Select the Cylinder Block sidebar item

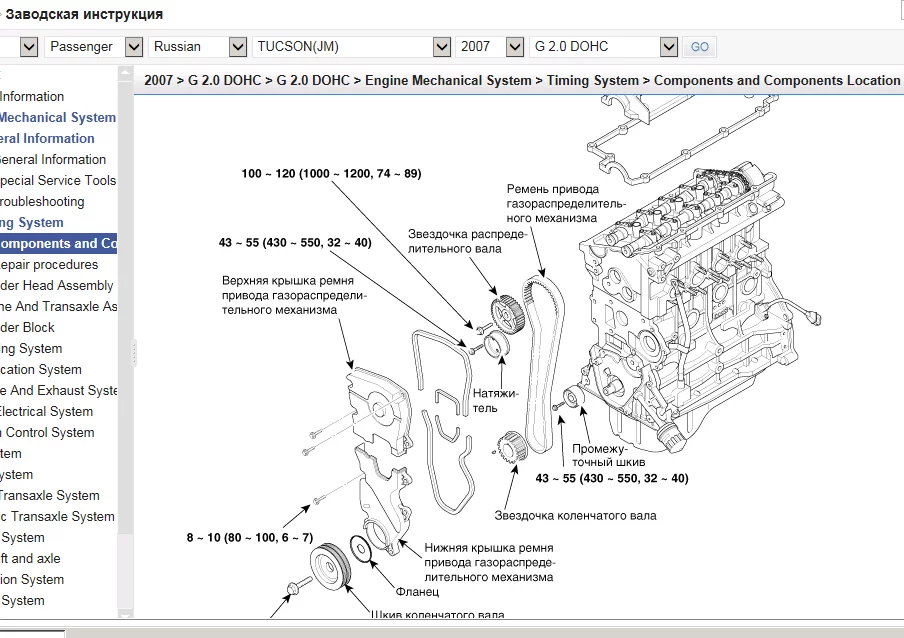[28, 328]
